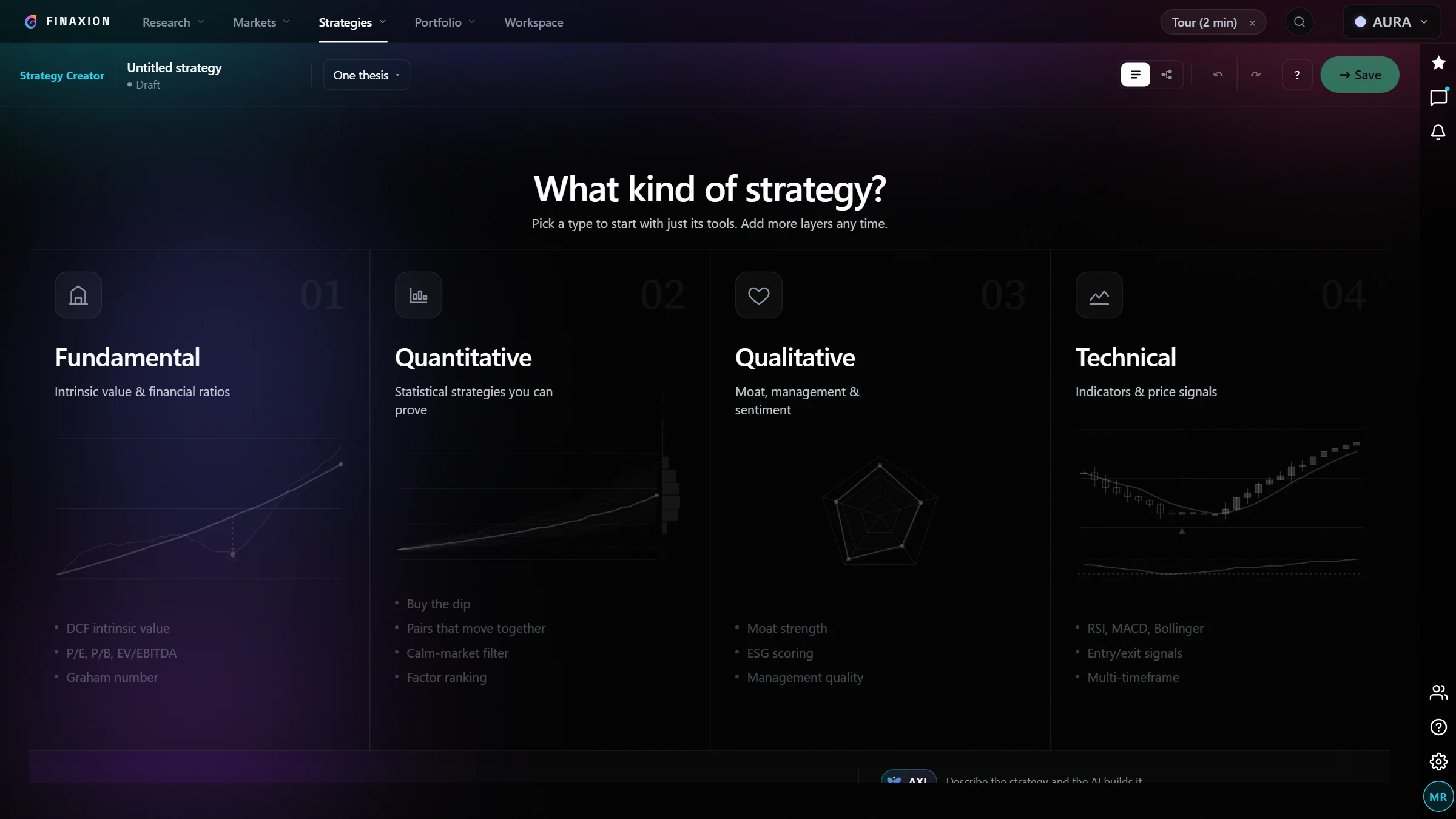Click the "Multi-timeframe" bullet
This screenshot has width=1456, height=819.
1133,678
